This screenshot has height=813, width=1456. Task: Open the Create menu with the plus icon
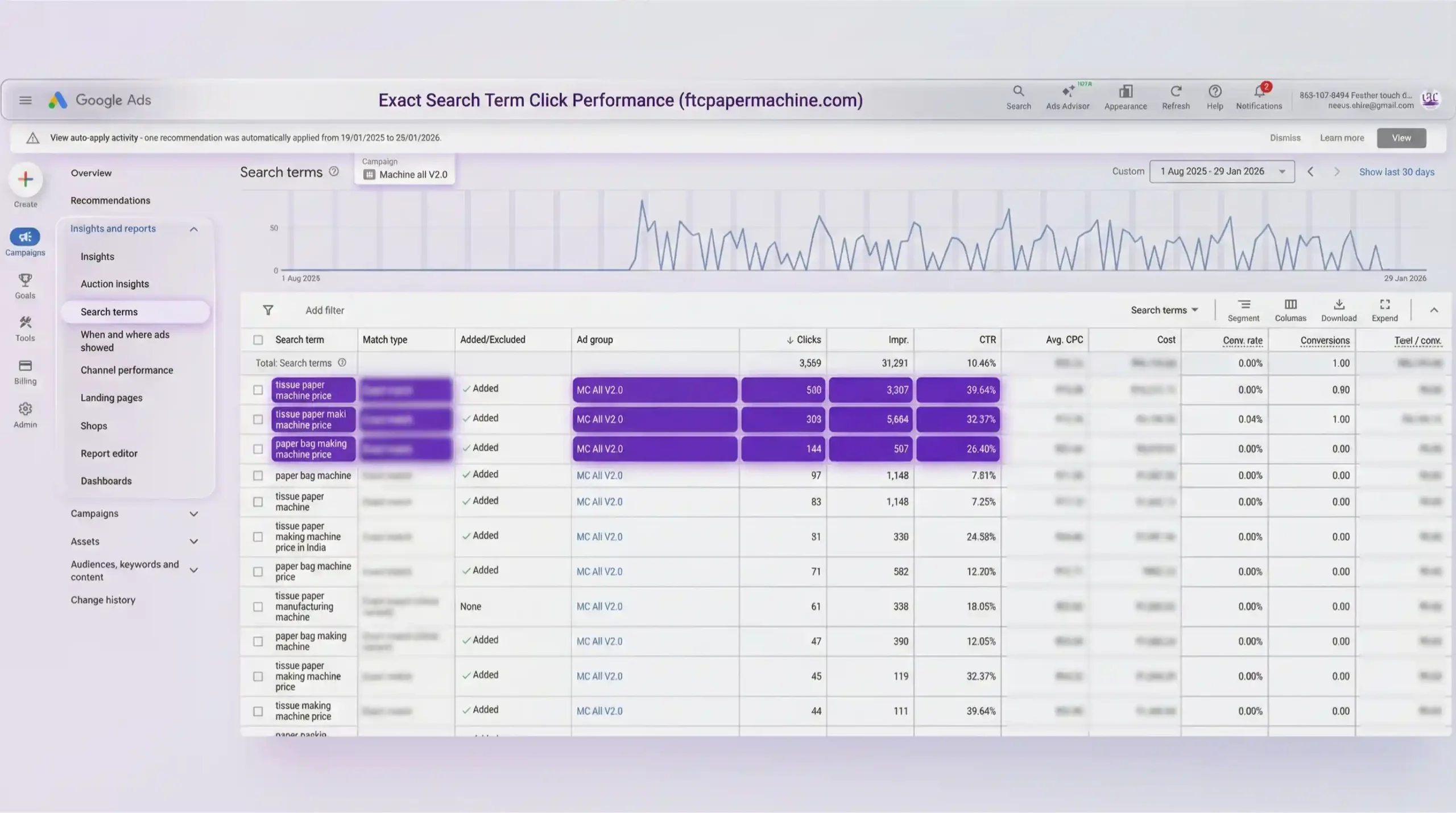pos(24,179)
